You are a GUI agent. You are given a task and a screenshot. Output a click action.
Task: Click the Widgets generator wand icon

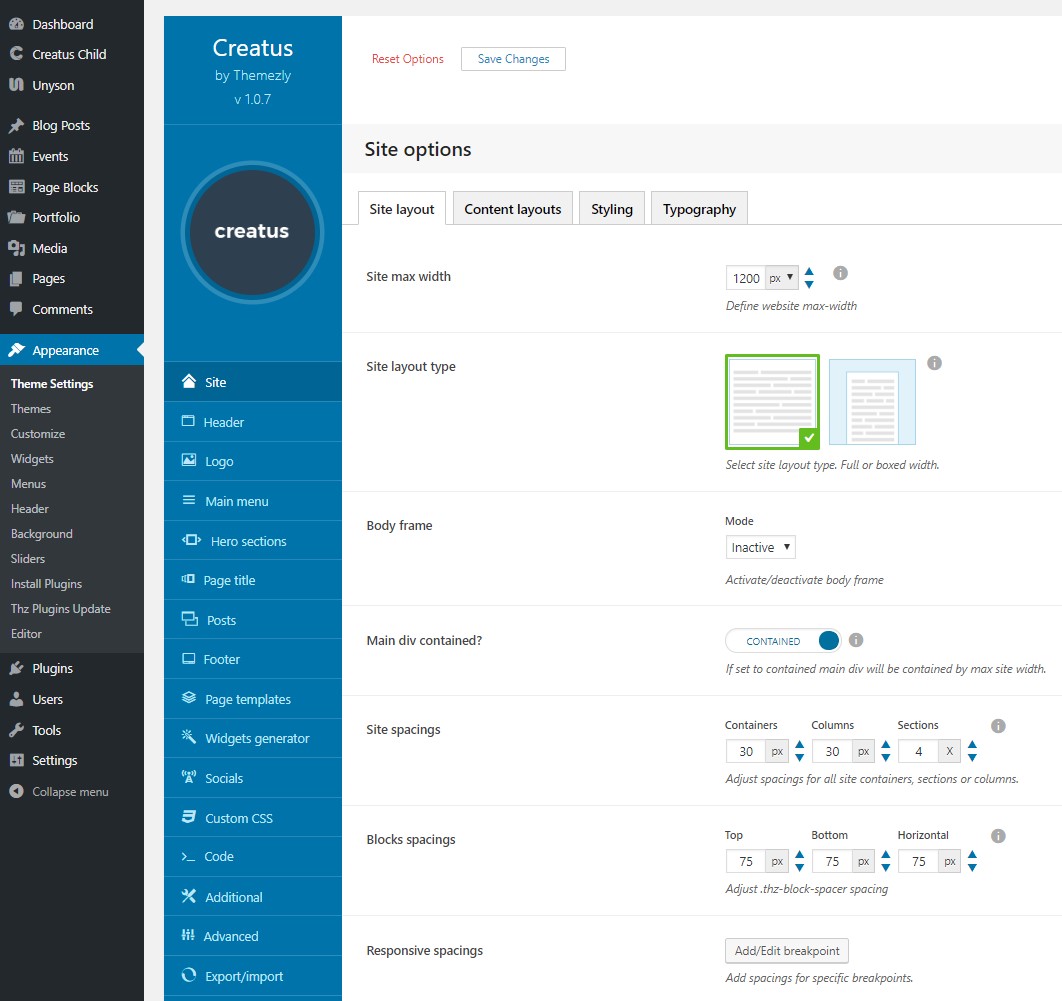pyautogui.click(x=188, y=738)
